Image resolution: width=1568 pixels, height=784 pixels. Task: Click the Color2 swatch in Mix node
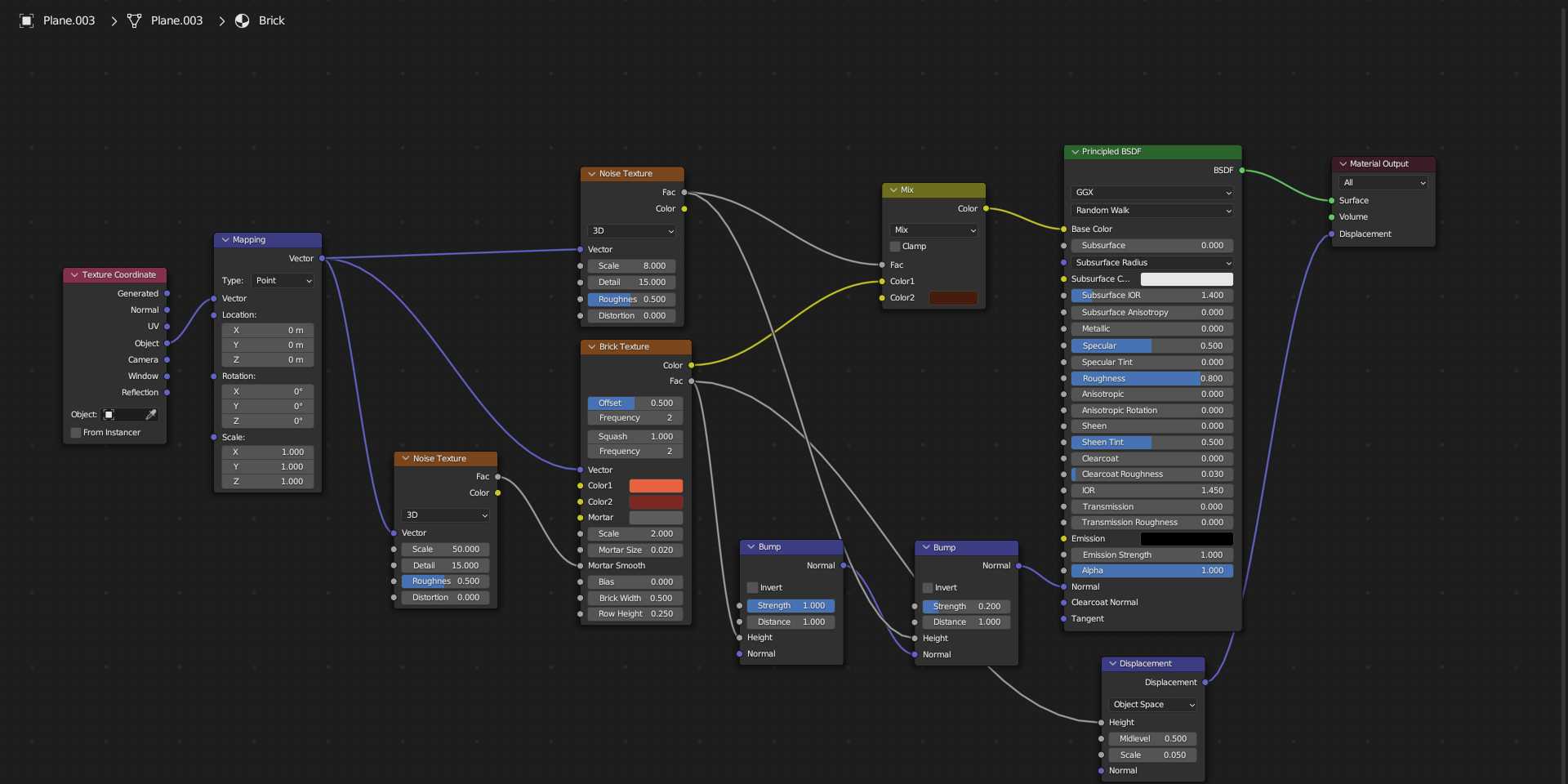click(x=953, y=298)
